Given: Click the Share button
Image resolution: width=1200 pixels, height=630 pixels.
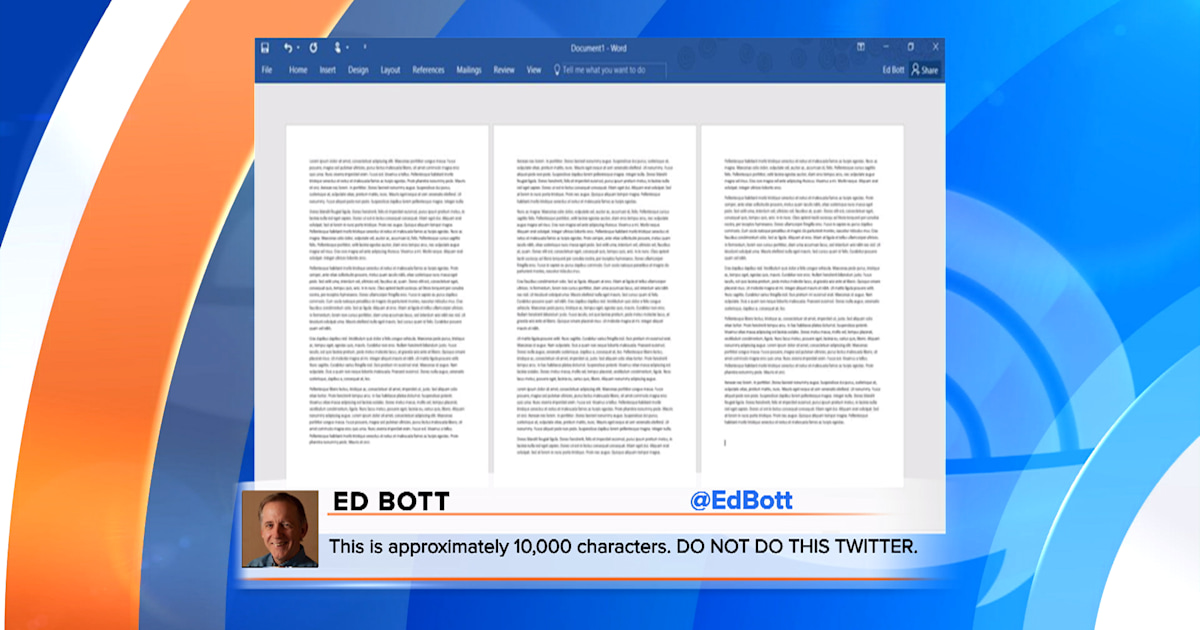Looking at the screenshot, I should tap(925, 70).
